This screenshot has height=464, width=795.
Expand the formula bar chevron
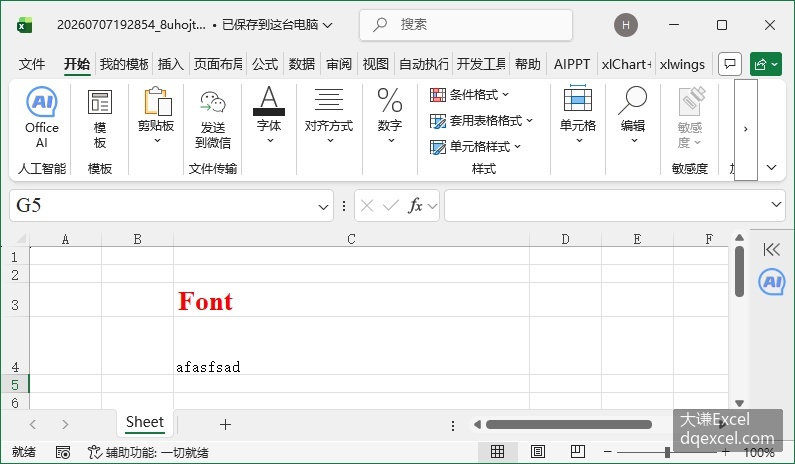[x=776, y=204]
